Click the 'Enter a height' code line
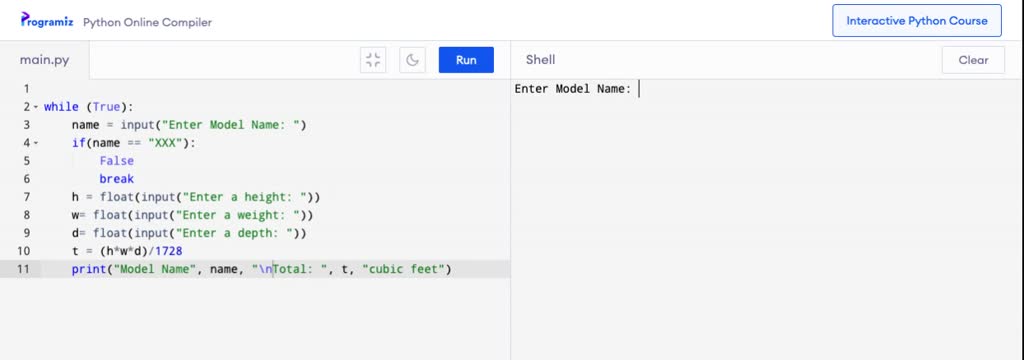Screen dimensions: 1024x360 [x=196, y=197]
